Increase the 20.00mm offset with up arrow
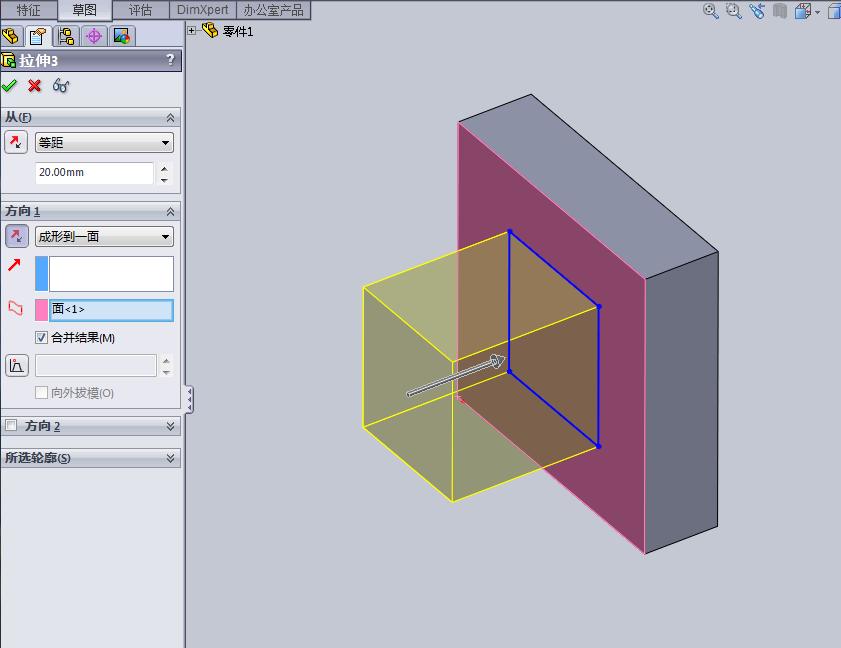Screen dimensions: 841x648 (164, 168)
